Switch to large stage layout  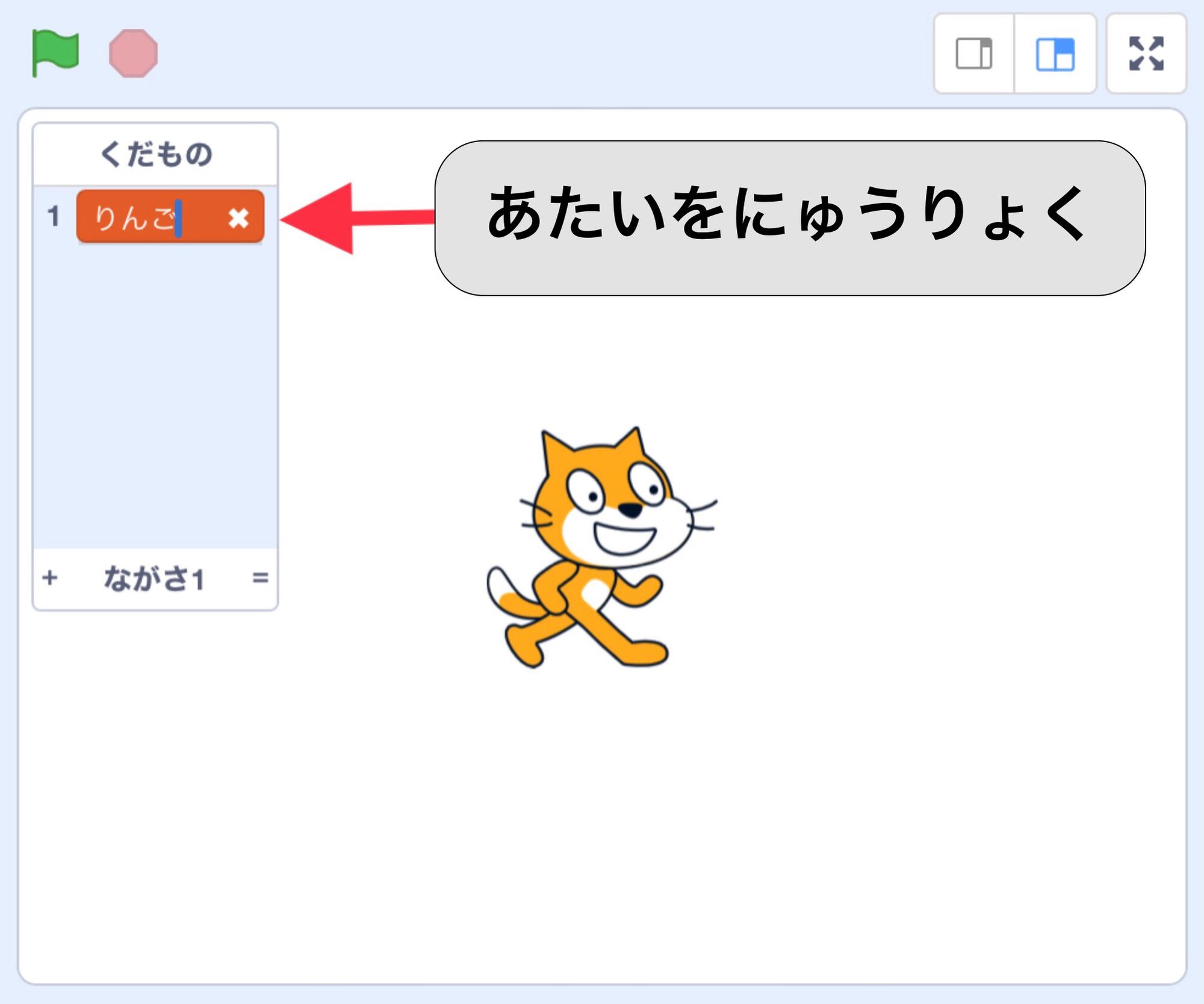point(1055,54)
